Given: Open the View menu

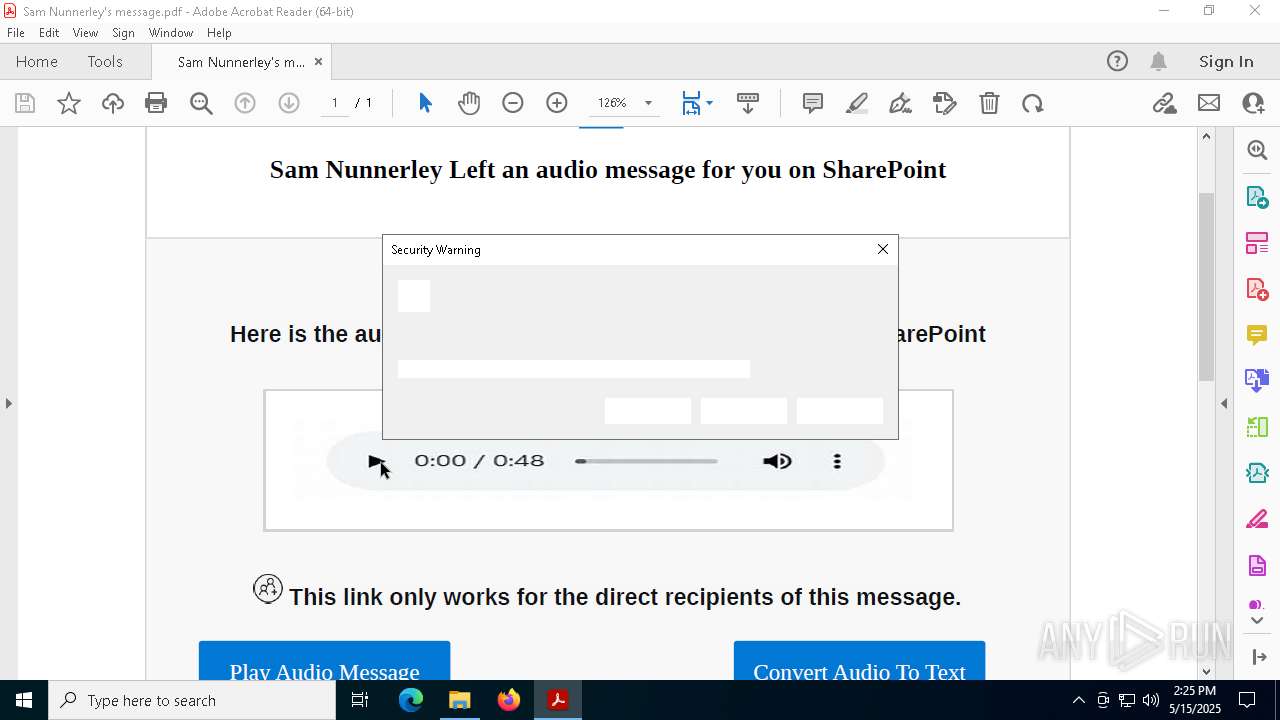Looking at the screenshot, I should [x=85, y=33].
